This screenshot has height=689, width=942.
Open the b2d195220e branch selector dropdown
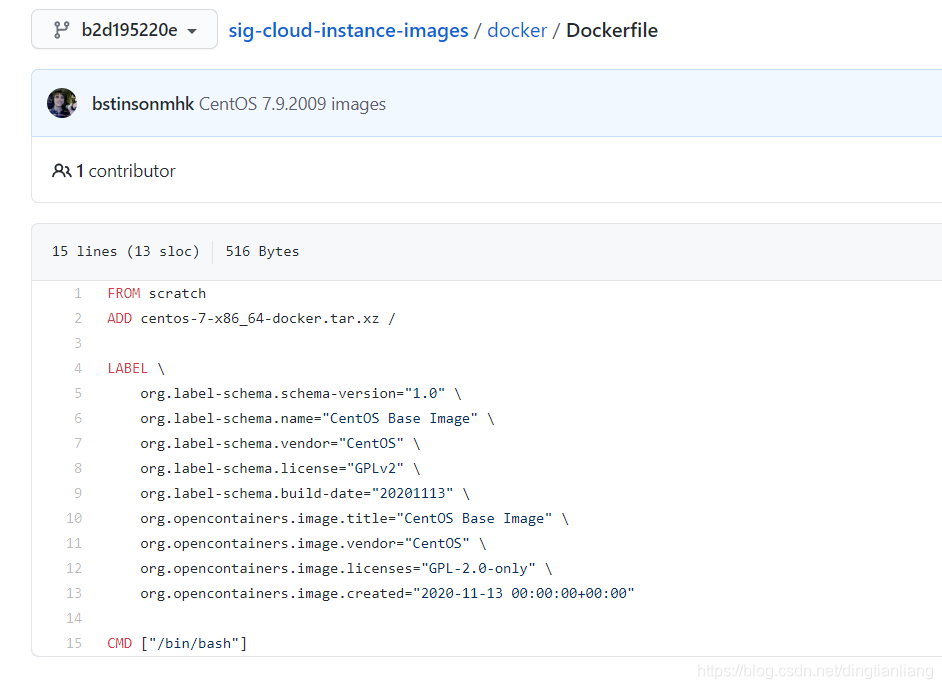tap(124, 29)
